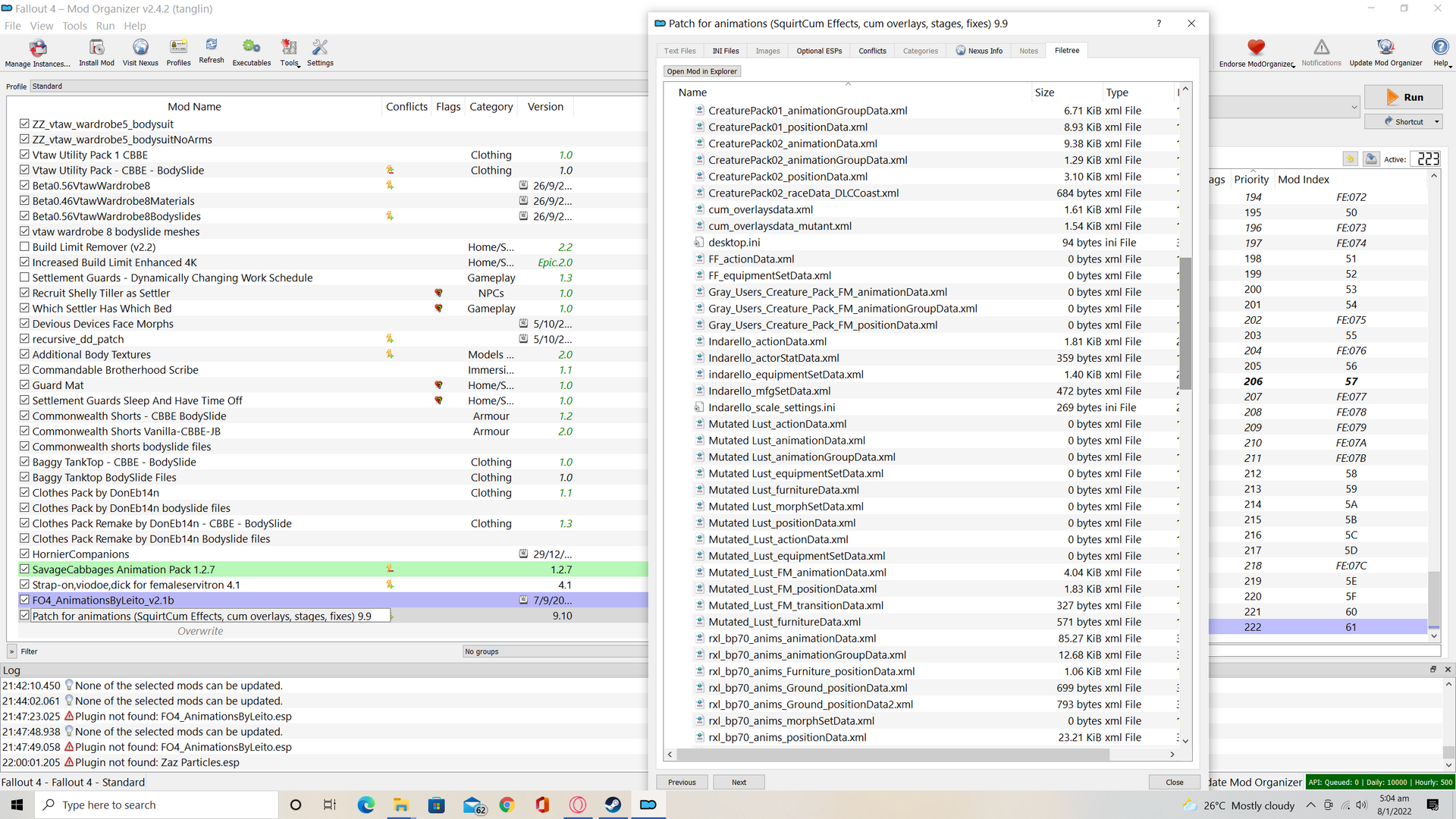The image size is (1456, 819).
Task: Expand the Filter panel arrow
Action: 11,651
